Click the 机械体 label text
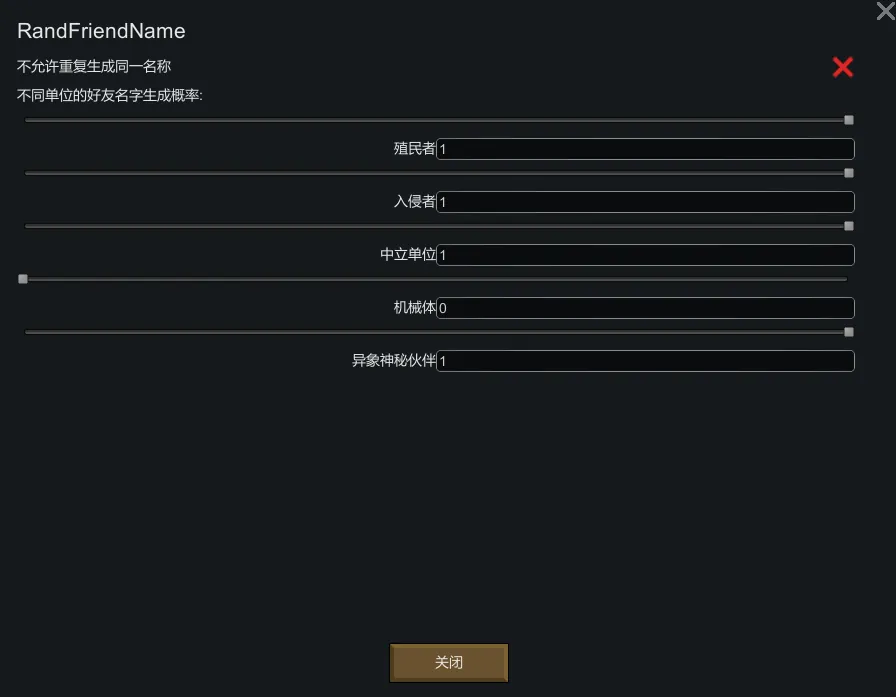Viewport: 896px width, 697px height. coord(414,308)
